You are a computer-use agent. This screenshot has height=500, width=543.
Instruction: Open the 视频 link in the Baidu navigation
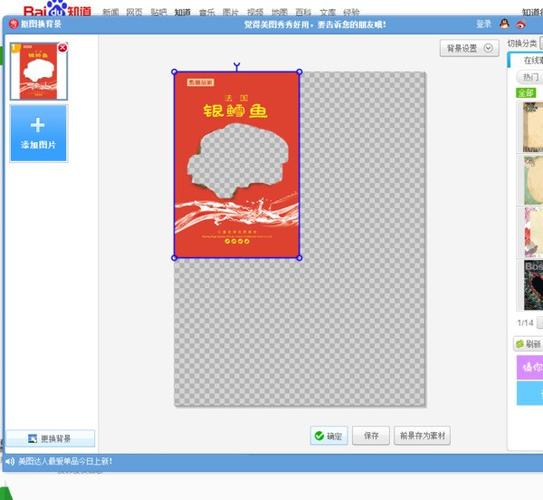pos(255,12)
